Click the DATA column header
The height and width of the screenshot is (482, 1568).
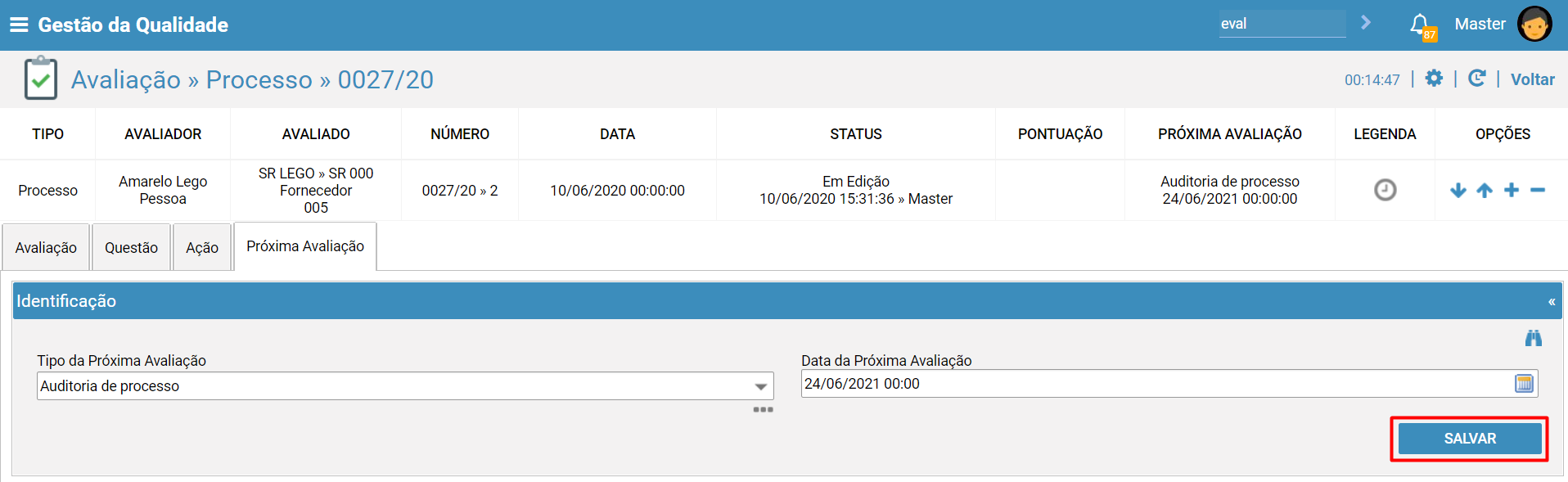617,134
